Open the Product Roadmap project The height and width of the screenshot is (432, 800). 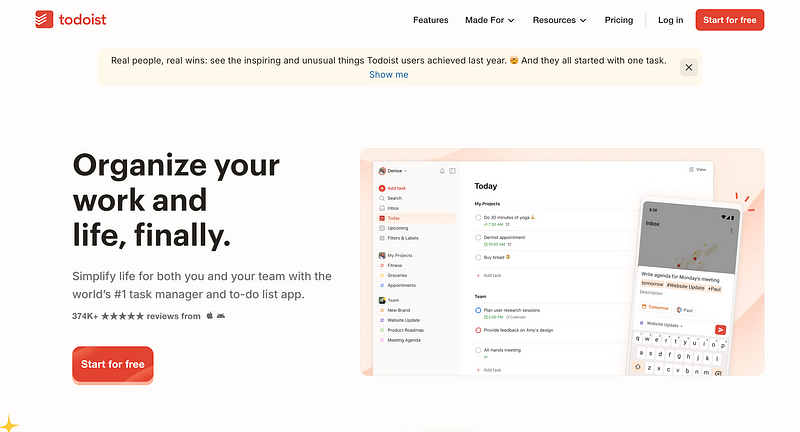402,330
